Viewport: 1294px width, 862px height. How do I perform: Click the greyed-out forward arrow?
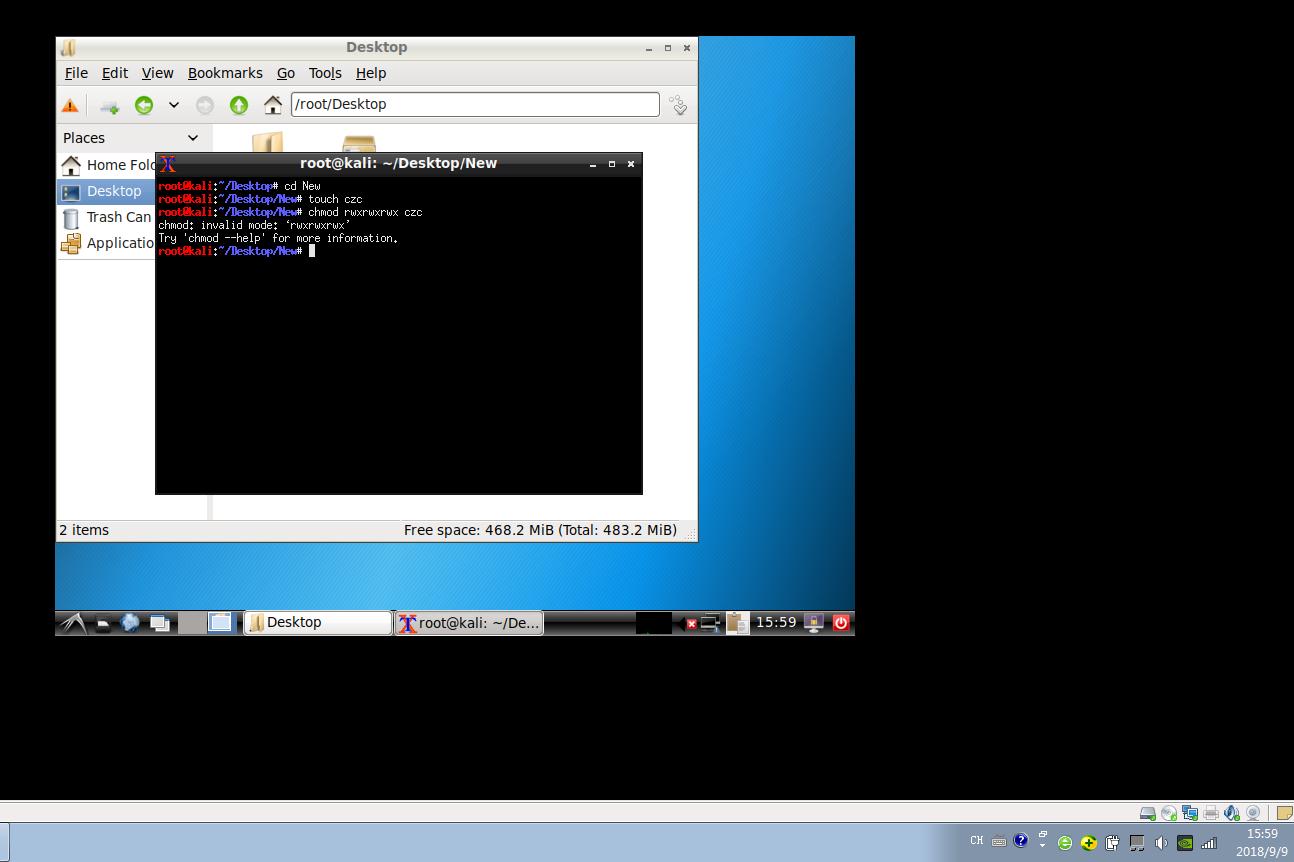[x=205, y=105]
